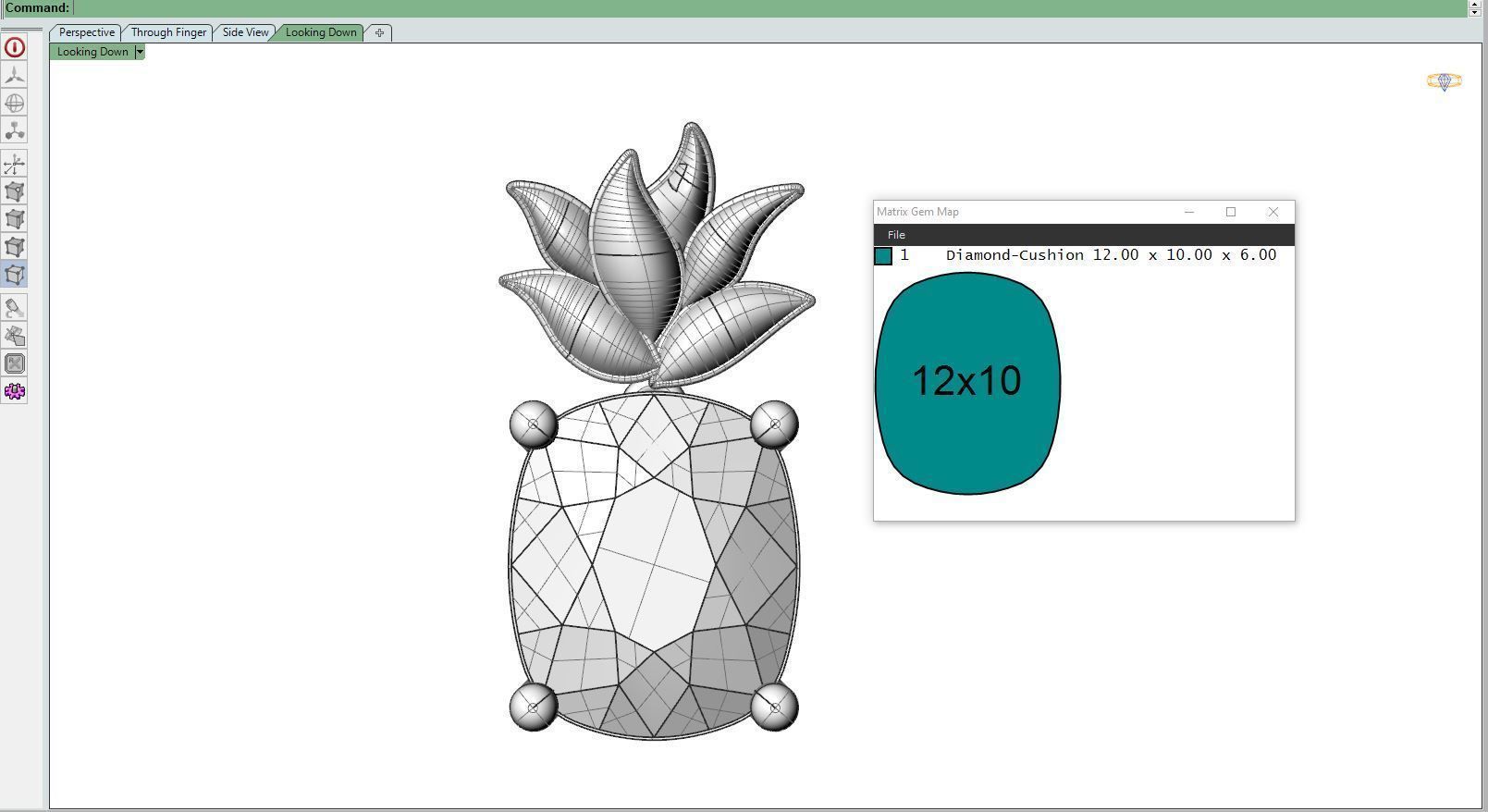Click the red power icon in left toolbar
This screenshot has width=1488, height=812.
pyautogui.click(x=15, y=47)
